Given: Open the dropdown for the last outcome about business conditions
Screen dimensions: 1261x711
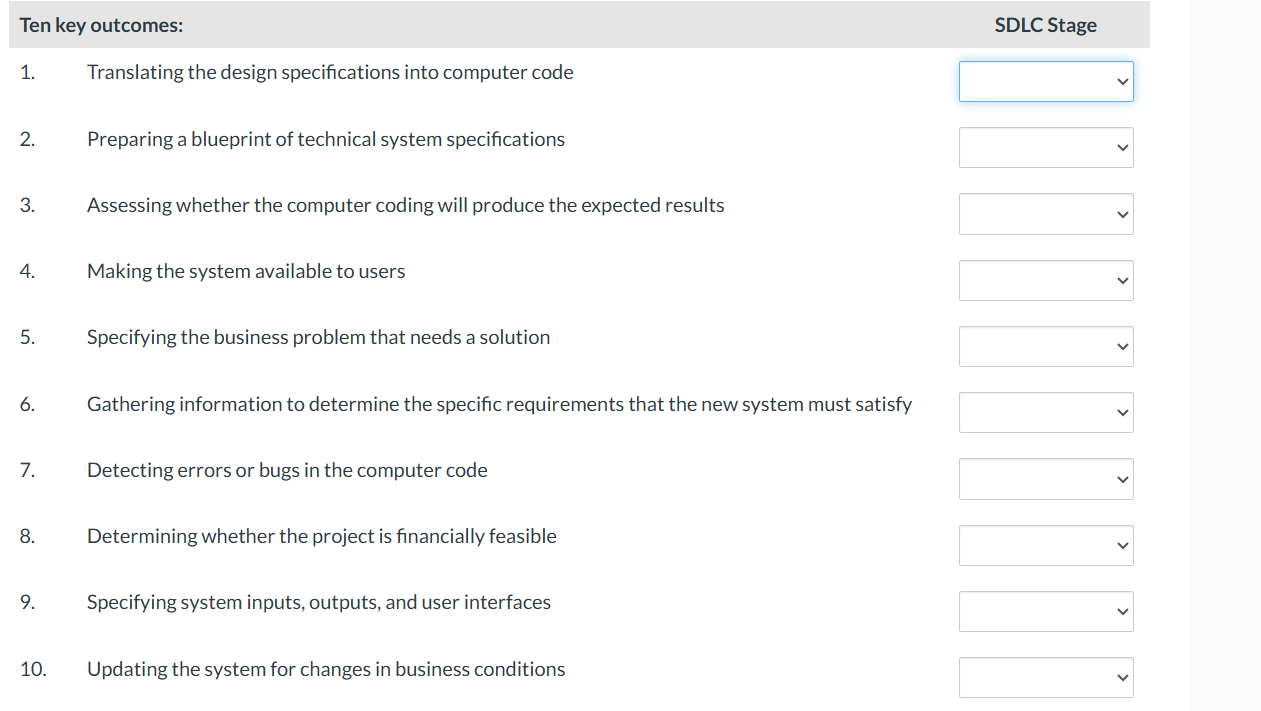Looking at the screenshot, I should coord(1045,677).
